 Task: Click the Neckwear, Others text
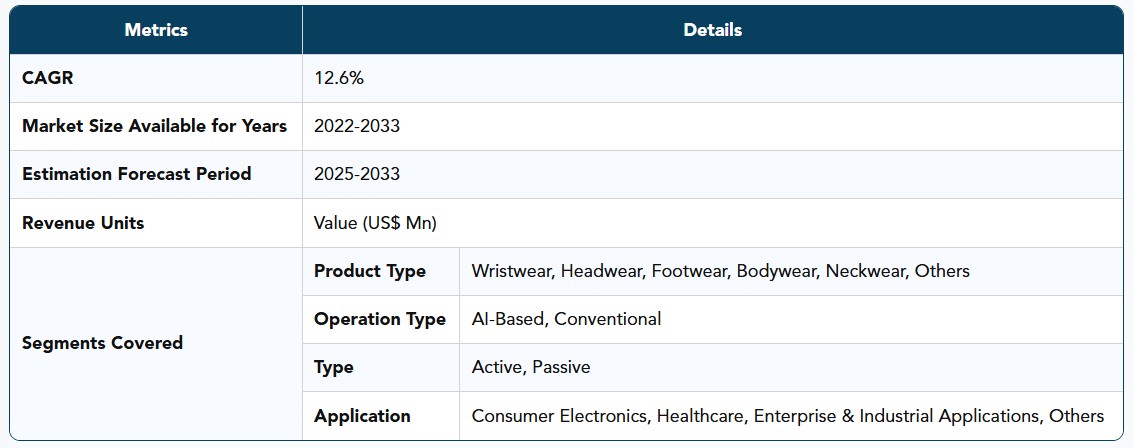coord(898,271)
